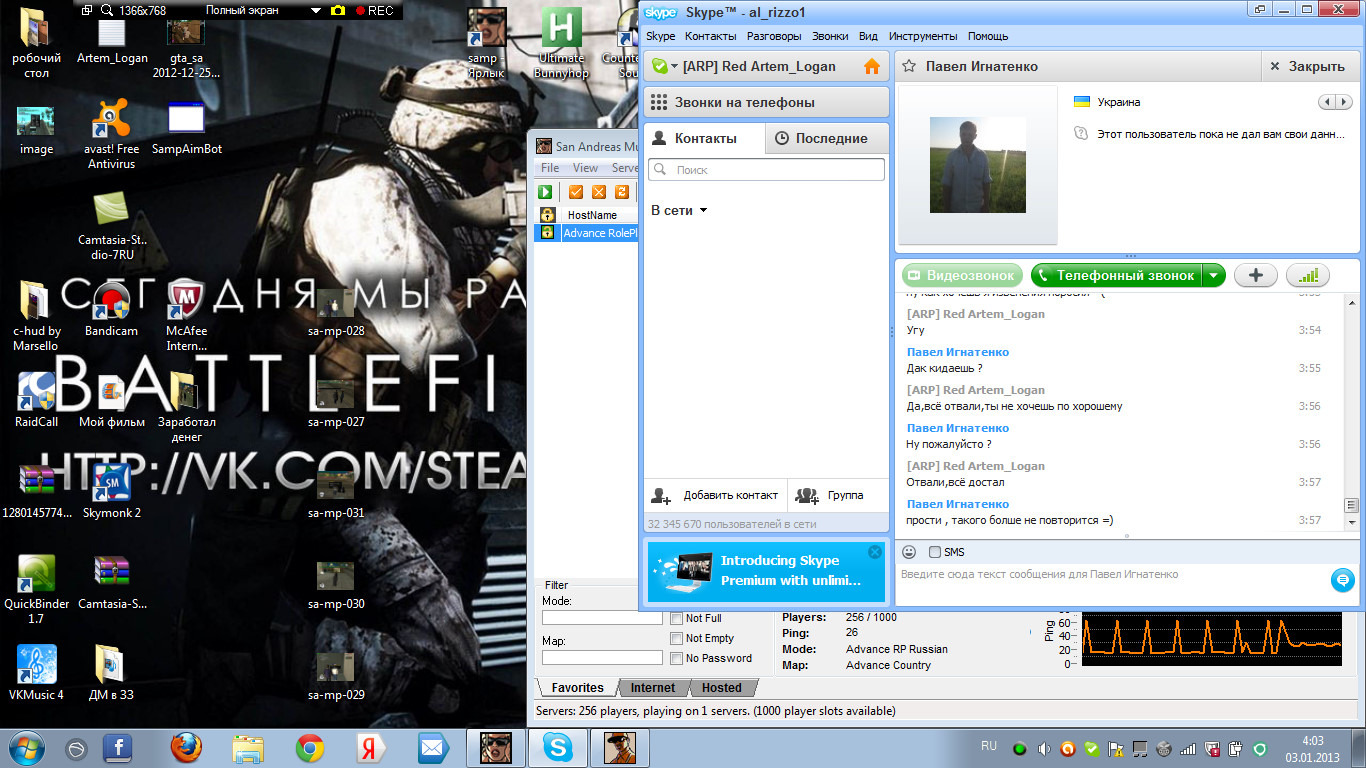Click the Телефонный звонок call button

pos(1115,275)
